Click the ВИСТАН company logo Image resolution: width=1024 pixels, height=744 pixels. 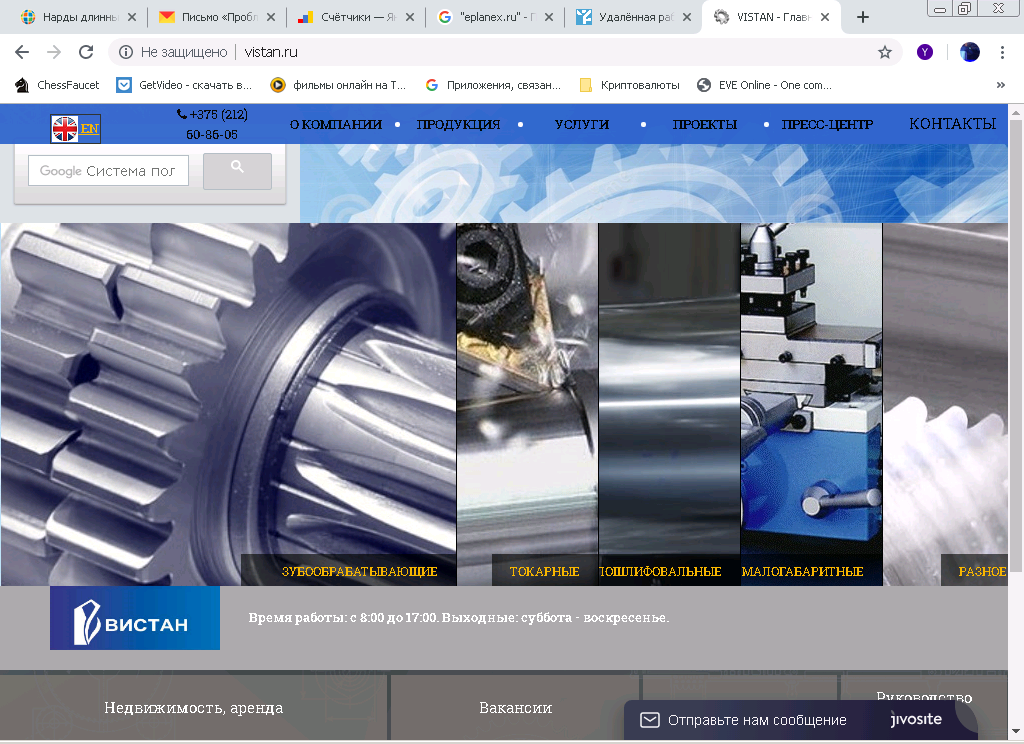point(135,618)
